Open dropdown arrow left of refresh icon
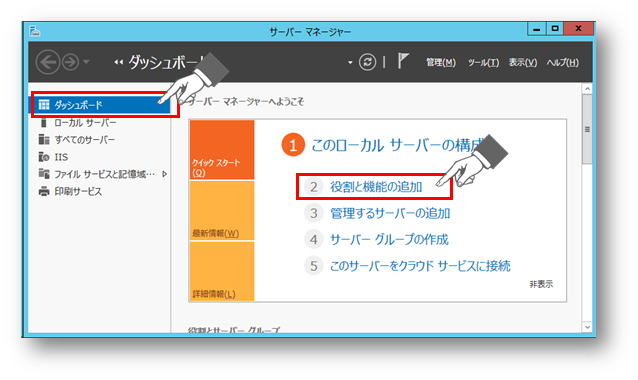The width and height of the screenshot is (638, 380). pos(350,63)
